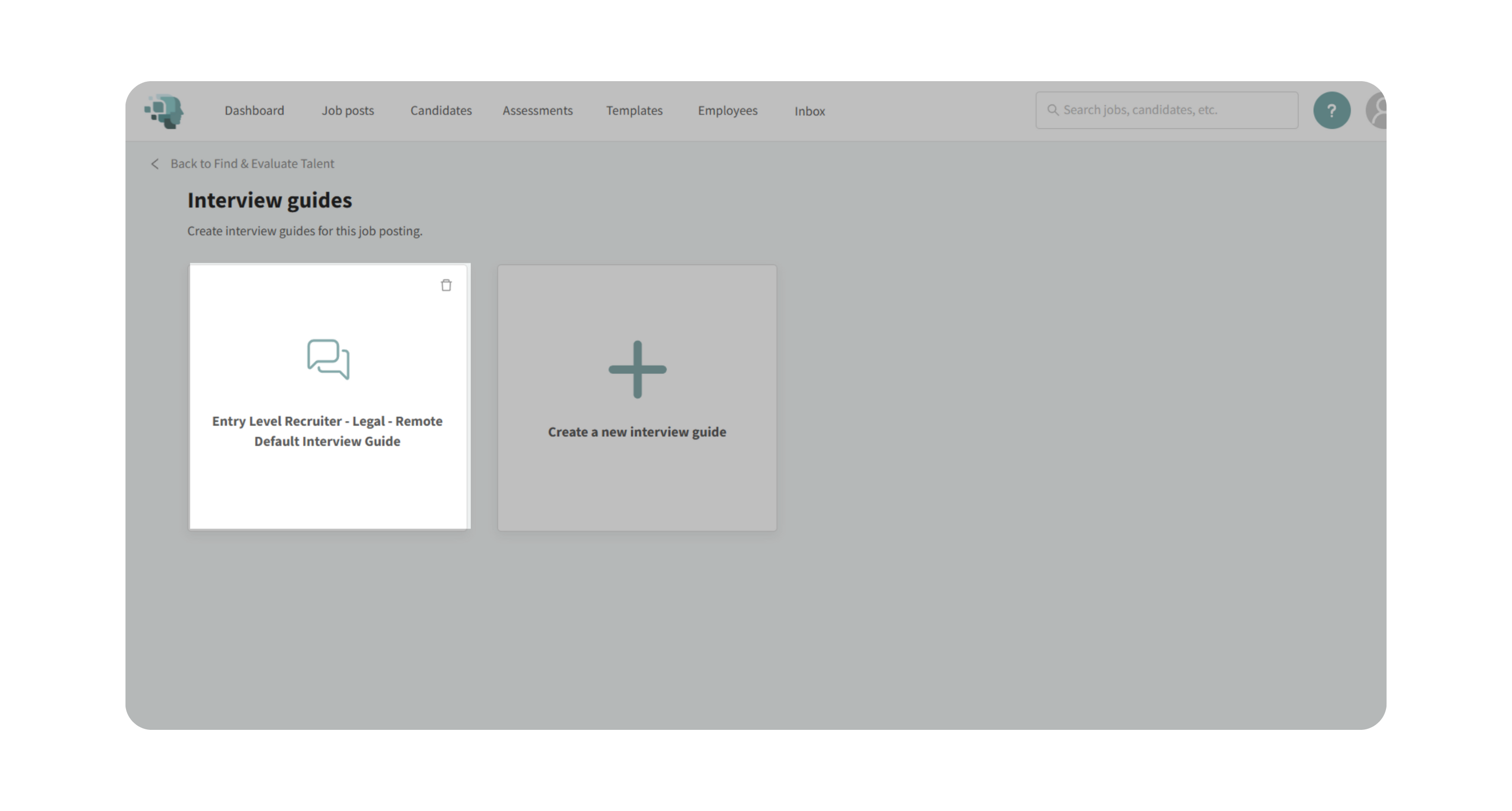Click the search magnifier icon
This screenshot has width=1512, height=811.
pos(1053,110)
